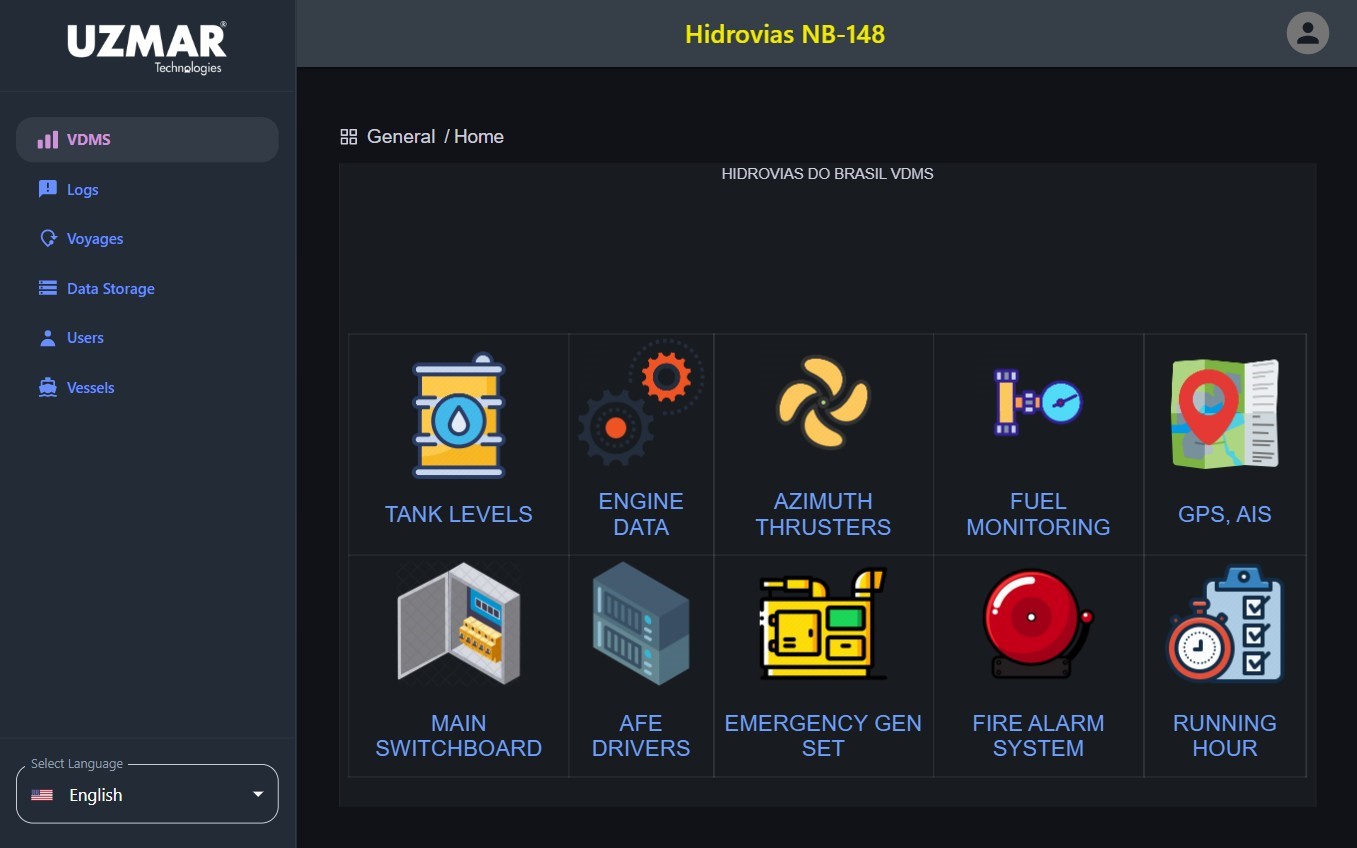Click the Home breadcrumb link
Viewport: 1357px width, 848px height.
click(479, 137)
